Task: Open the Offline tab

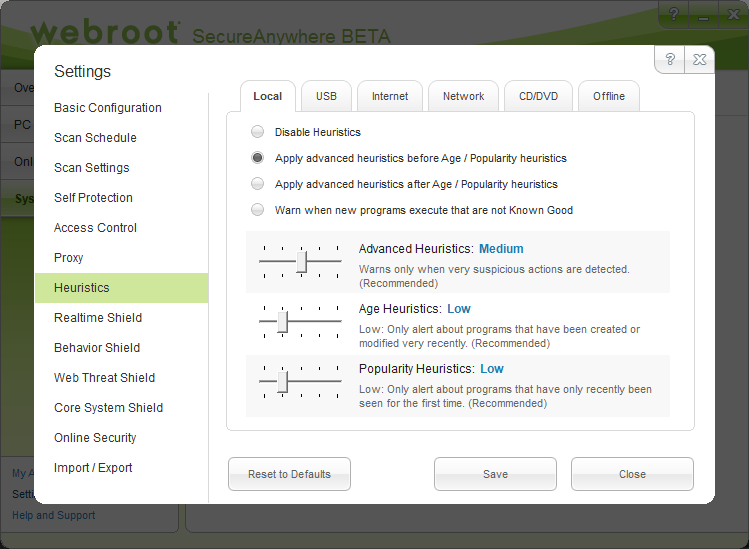Action: (609, 96)
